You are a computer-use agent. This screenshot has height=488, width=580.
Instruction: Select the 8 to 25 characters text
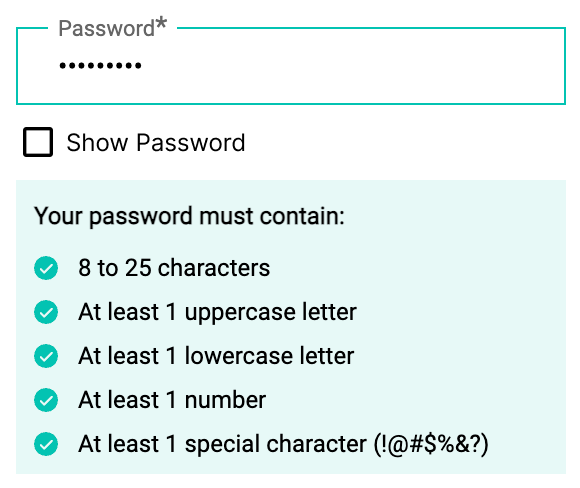(x=174, y=268)
